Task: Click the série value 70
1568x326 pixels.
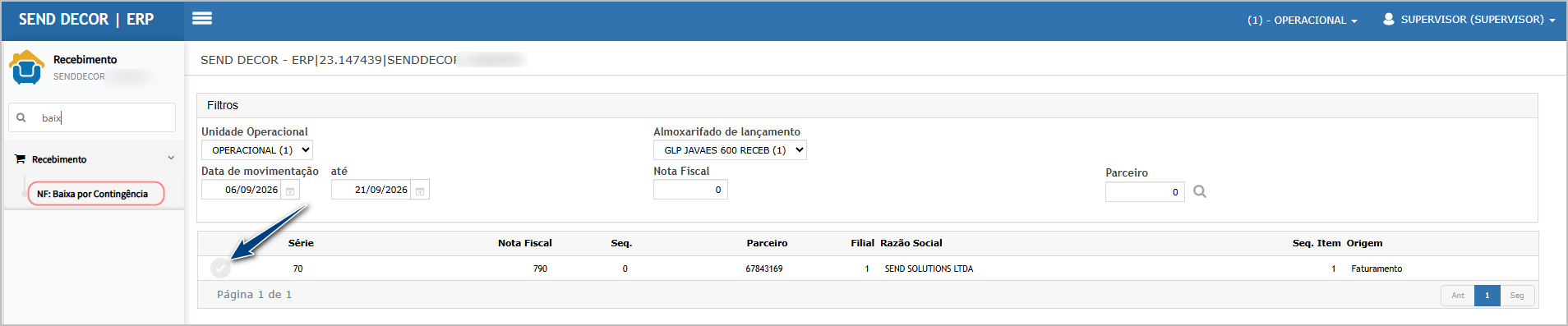Action: (x=297, y=269)
